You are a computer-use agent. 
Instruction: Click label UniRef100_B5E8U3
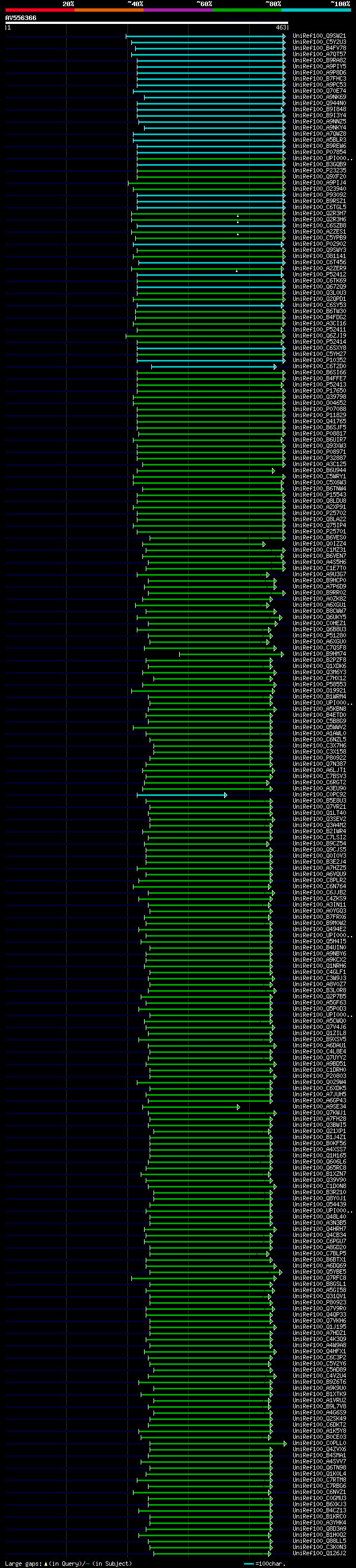pos(319,800)
